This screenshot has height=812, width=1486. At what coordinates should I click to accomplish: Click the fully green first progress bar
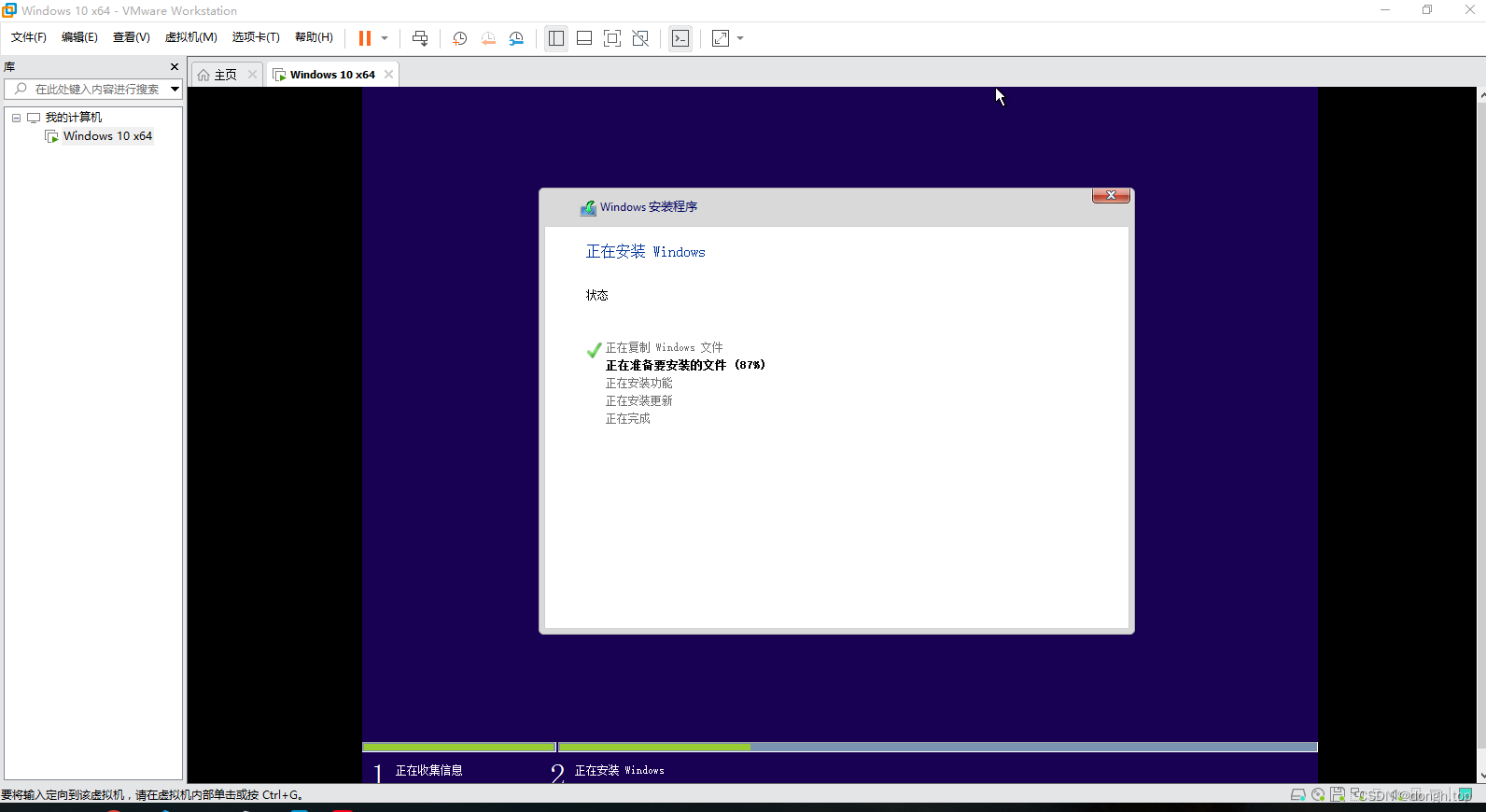click(459, 747)
